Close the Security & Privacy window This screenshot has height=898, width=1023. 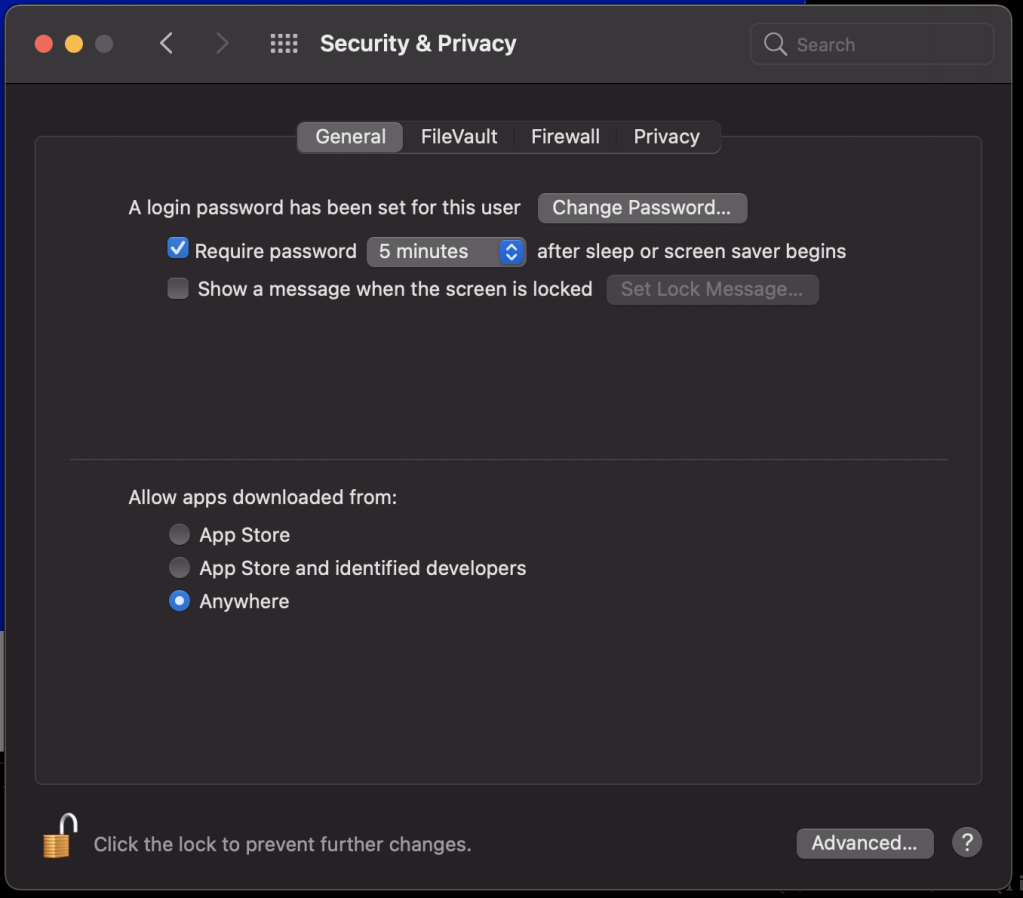coord(44,44)
